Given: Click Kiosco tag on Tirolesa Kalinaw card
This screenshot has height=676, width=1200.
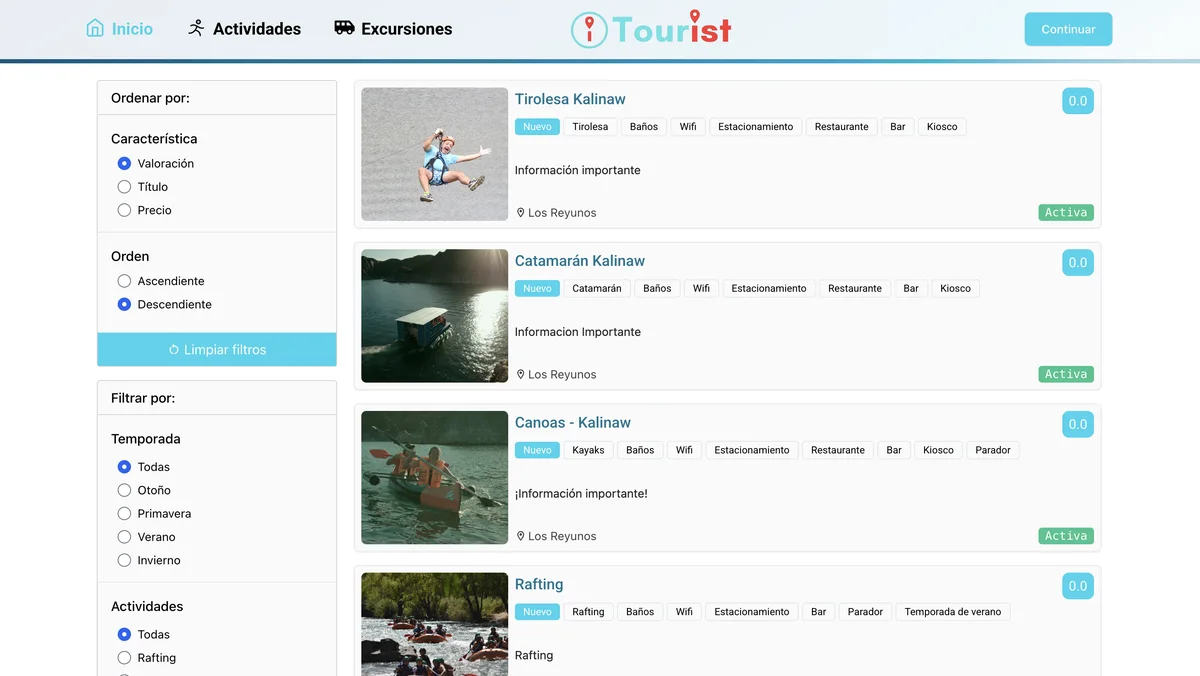Looking at the screenshot, I should coord(942,127).
